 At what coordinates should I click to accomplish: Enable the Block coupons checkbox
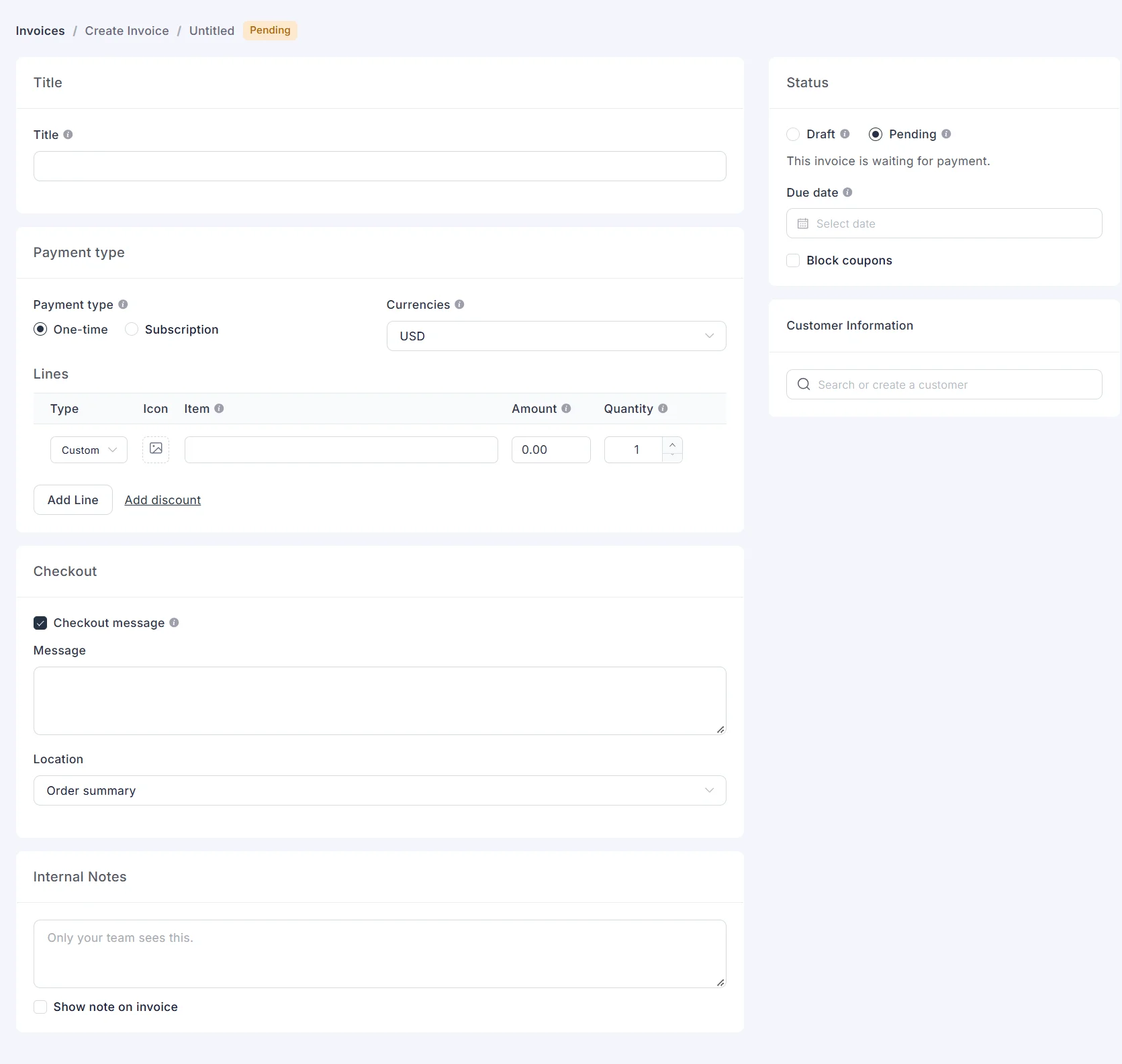tap(793, 260)
